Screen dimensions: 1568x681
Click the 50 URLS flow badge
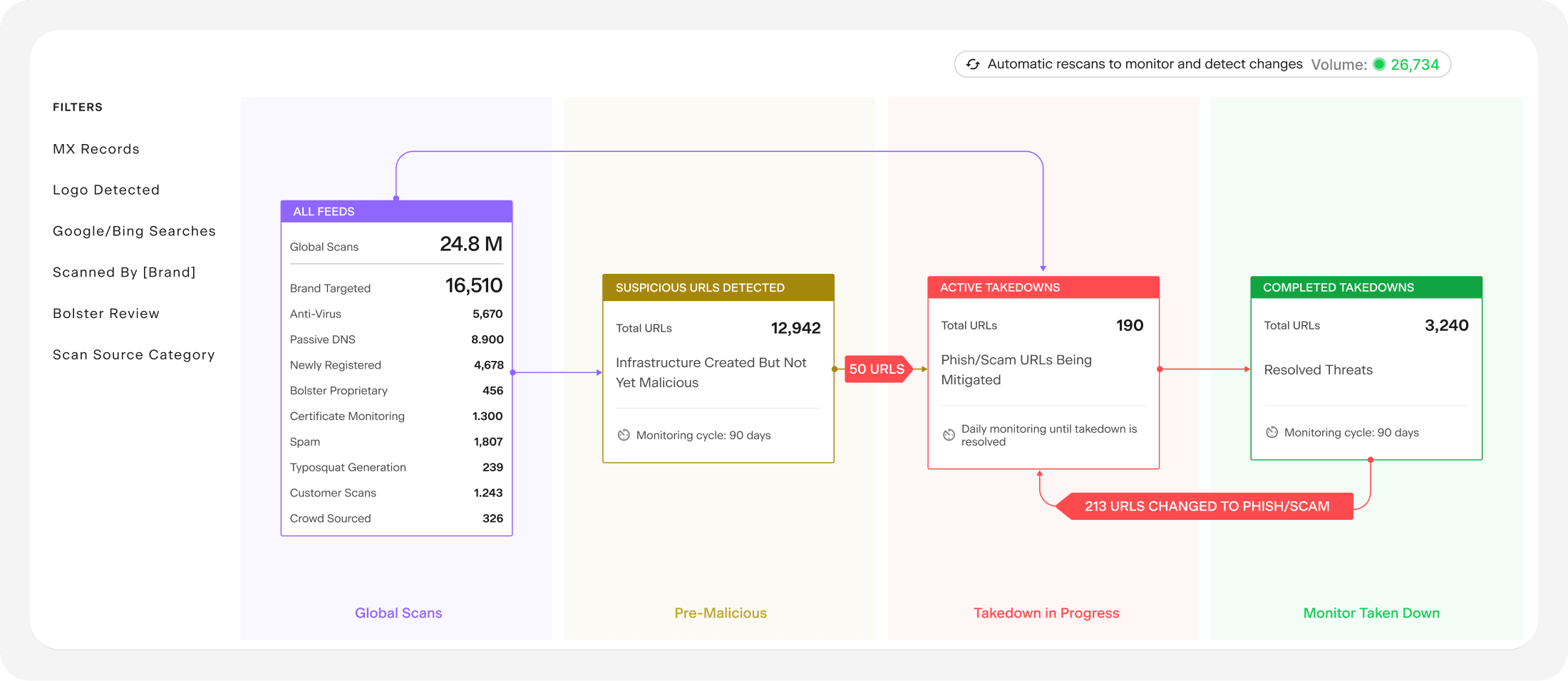click(x=875, y=369)
